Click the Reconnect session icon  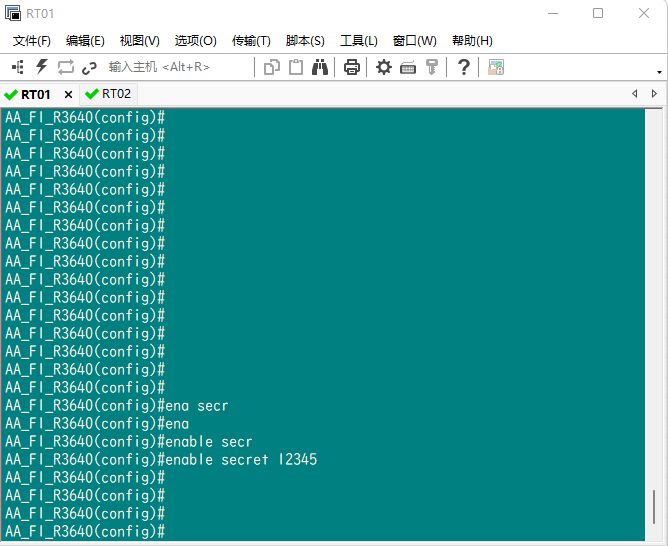(65, 67)
